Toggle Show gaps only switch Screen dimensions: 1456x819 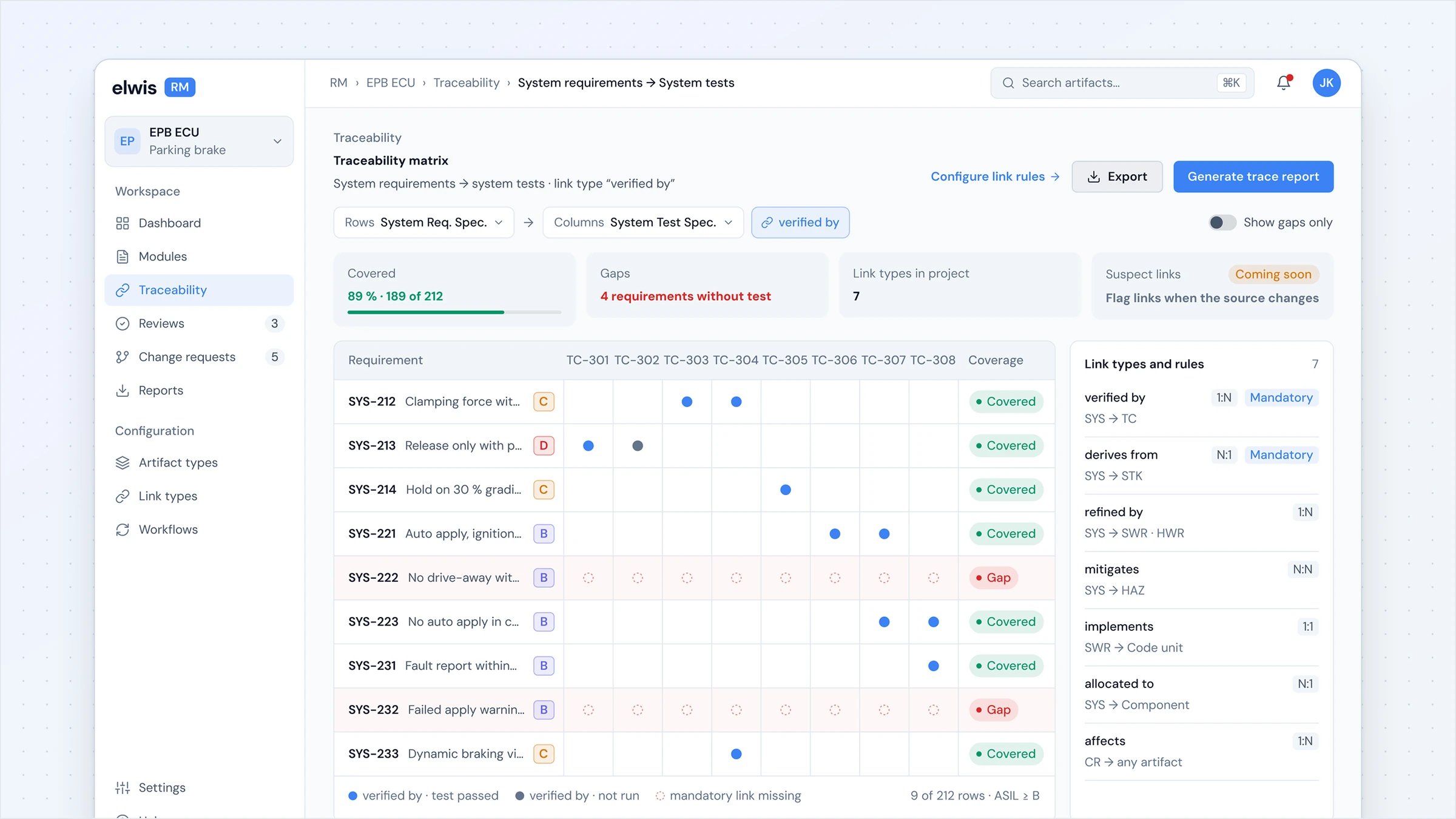(1222, 223)
